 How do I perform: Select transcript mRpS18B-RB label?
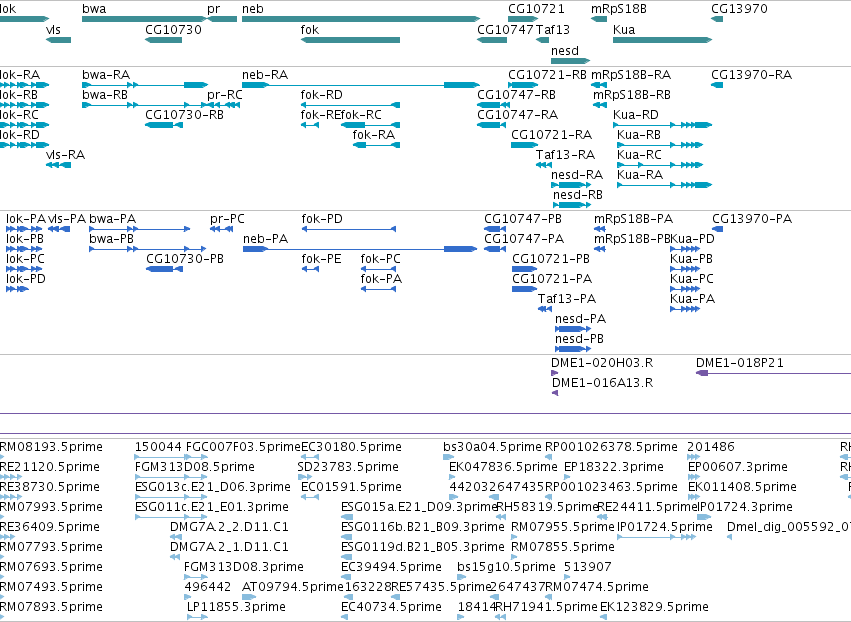tap(632, 94)
